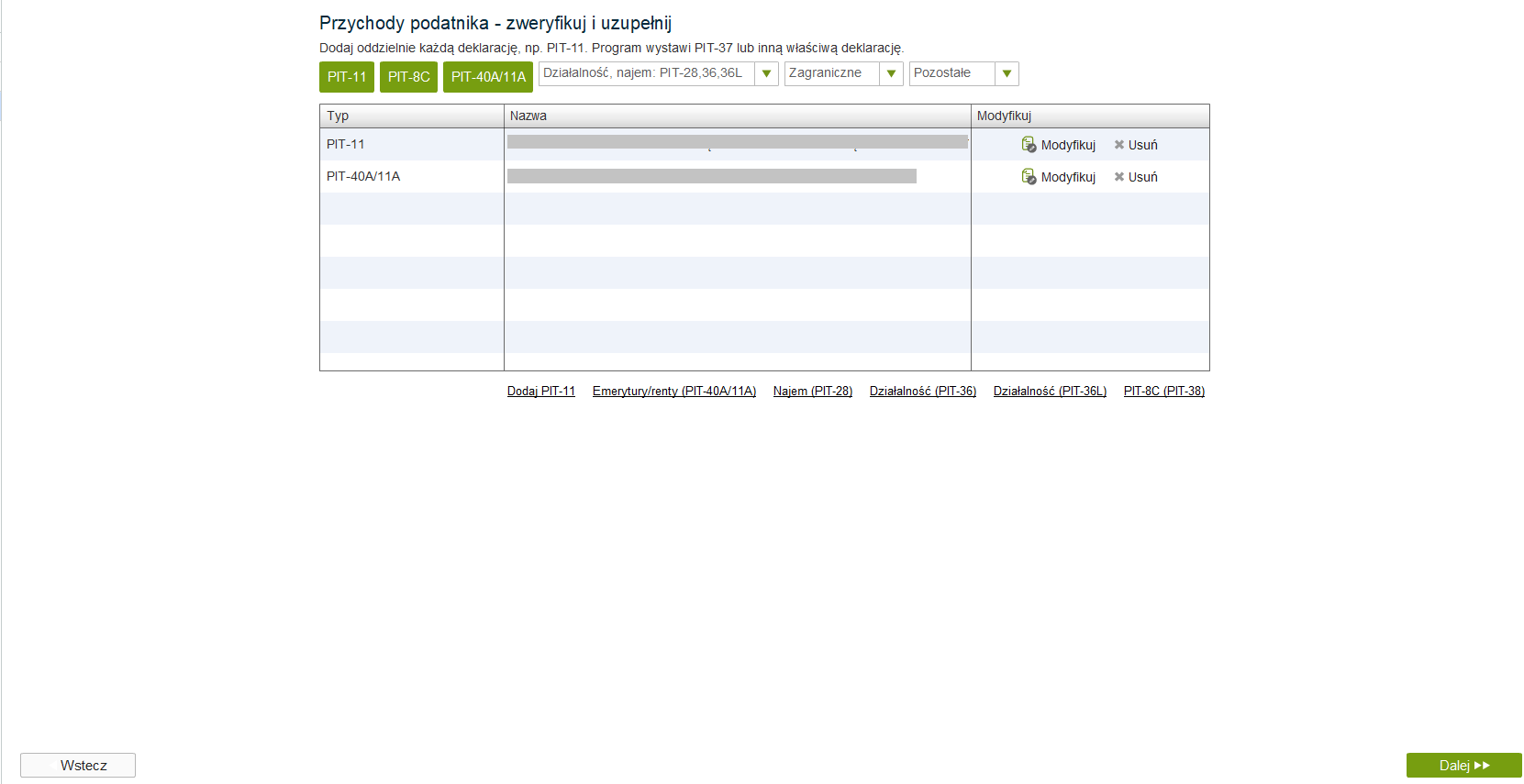Image resolution: width=1524 pixels, height=784 pixels.
Task: Remove PIT-40A/11A entry via Usuń icon
Action: point(1118,177)
